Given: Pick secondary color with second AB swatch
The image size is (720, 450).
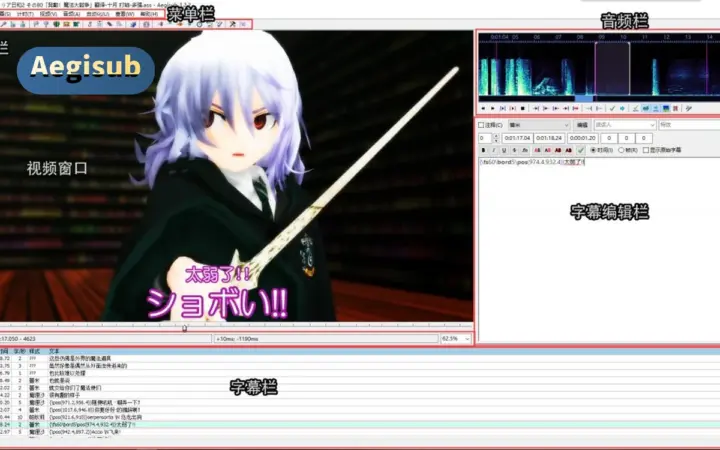Looking at the screenshot, I should pos(548,150).
